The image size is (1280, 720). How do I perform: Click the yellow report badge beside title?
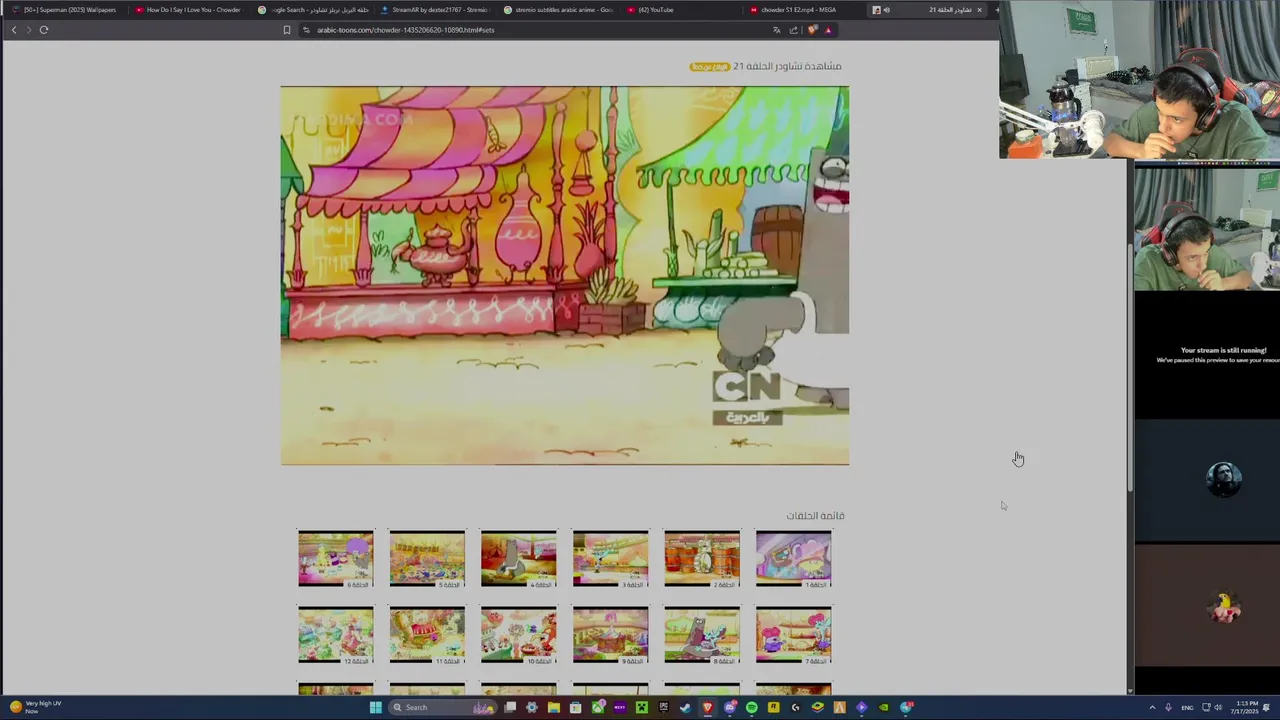[709, 66]
